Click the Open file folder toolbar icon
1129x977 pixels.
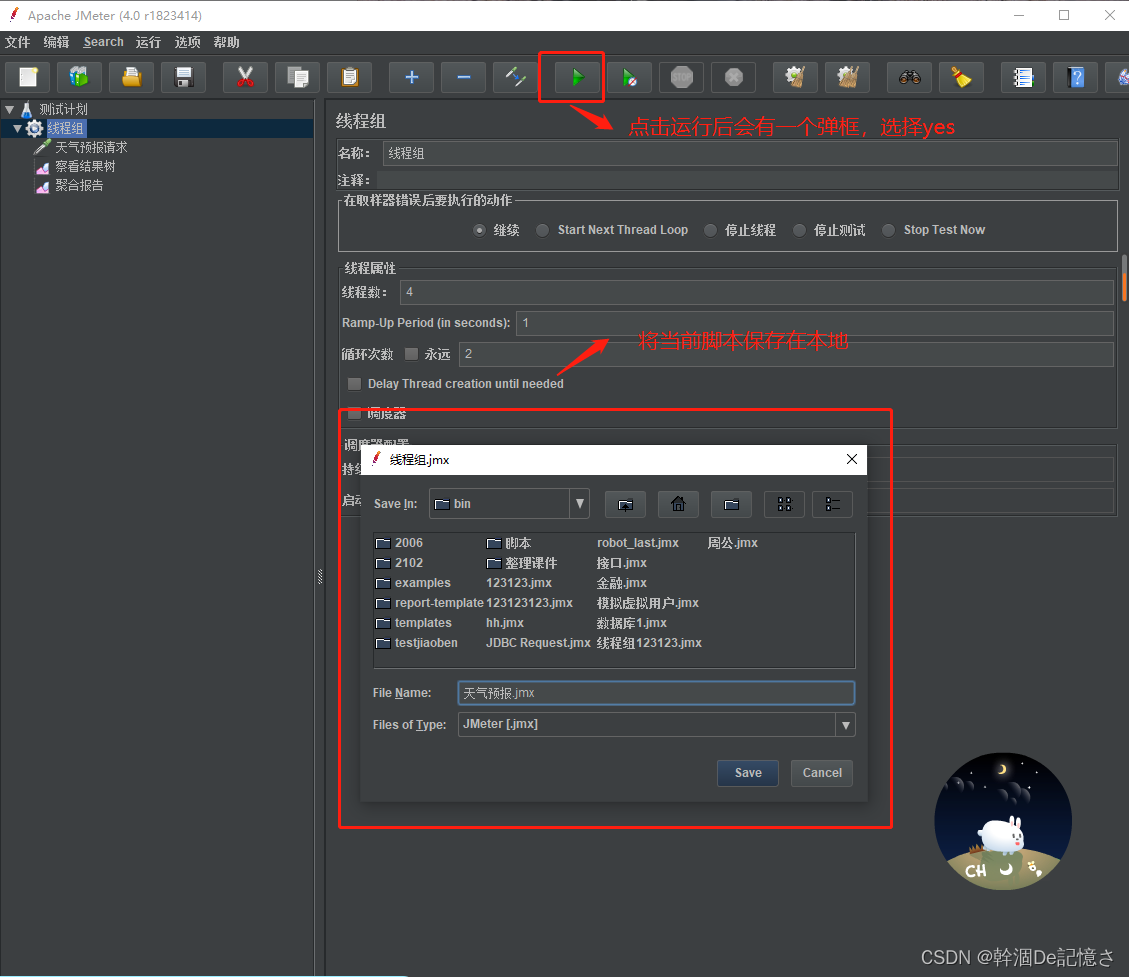pos(131,77)
